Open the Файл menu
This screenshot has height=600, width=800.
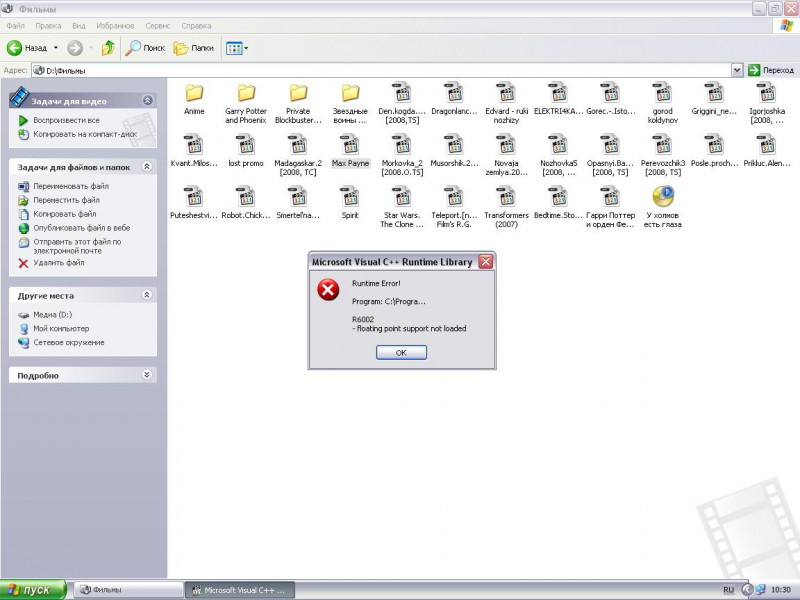[16, 26]
